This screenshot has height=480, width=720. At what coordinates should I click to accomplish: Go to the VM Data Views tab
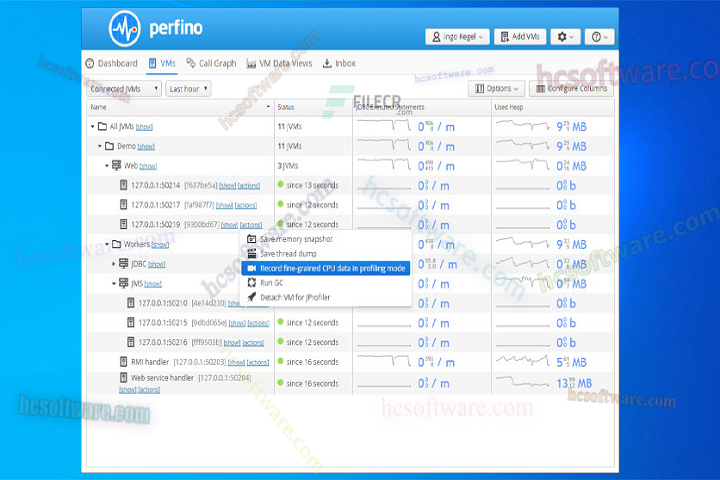(x=279, y=63)
